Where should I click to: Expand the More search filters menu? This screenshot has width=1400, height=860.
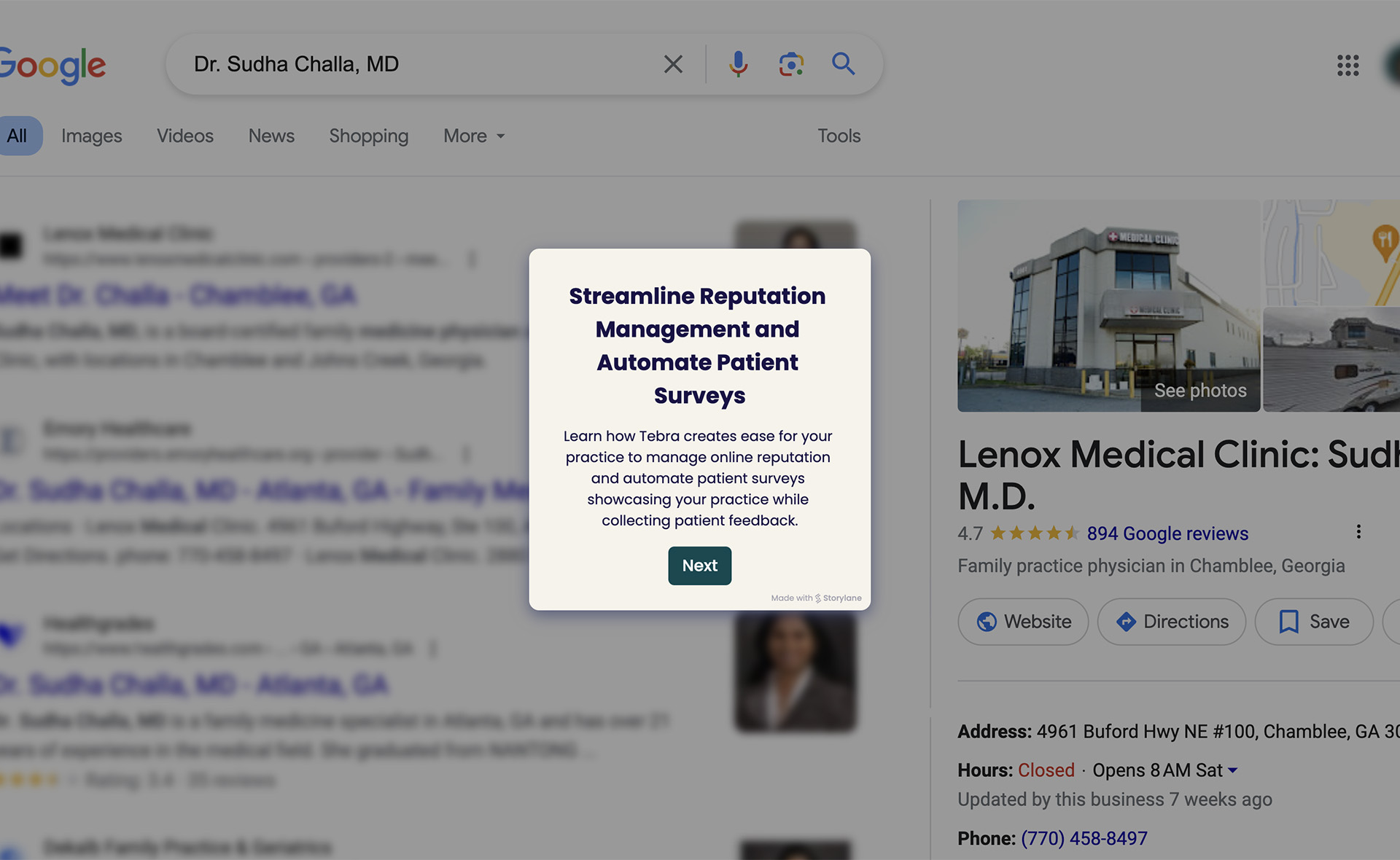pos(474,136)
